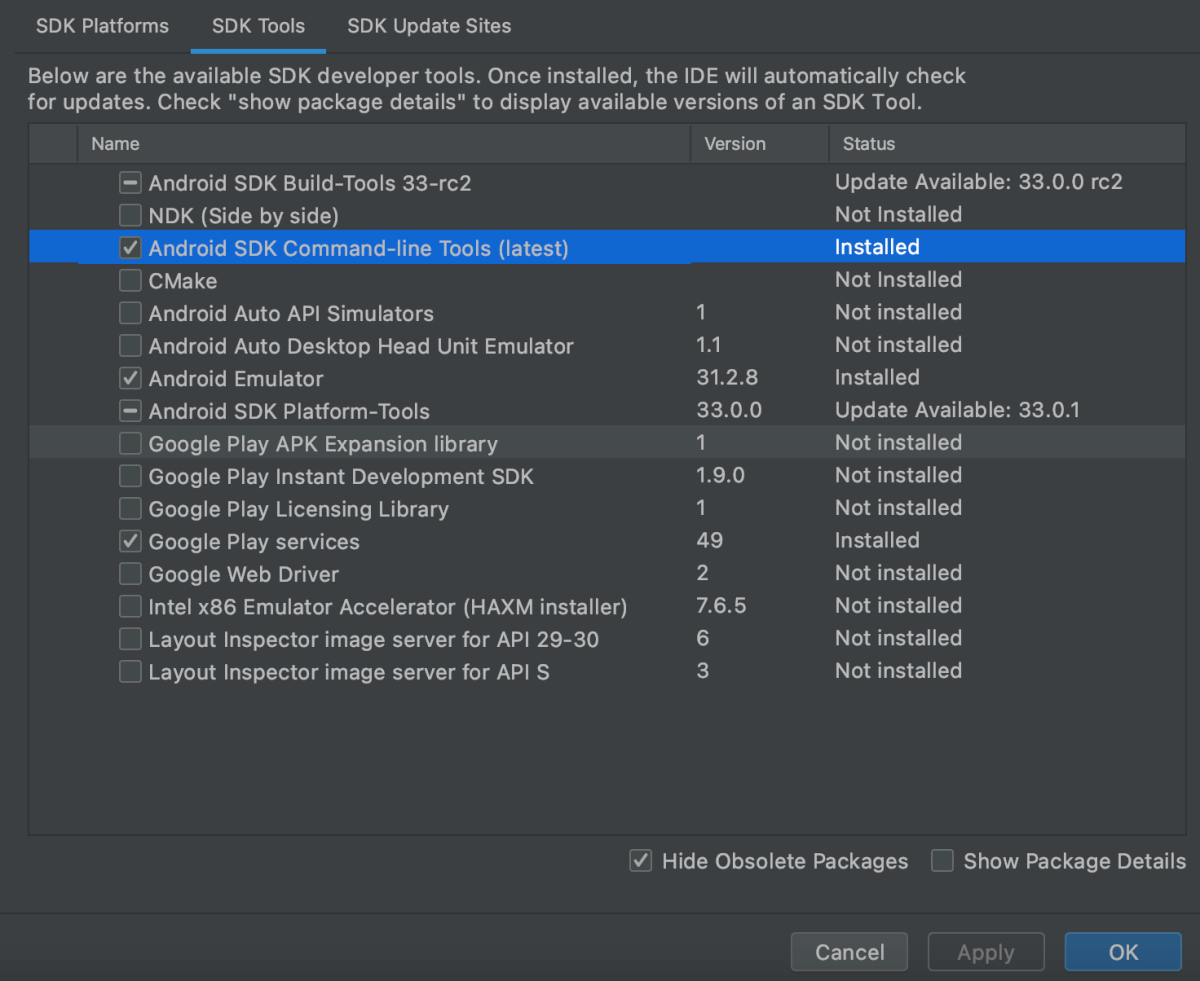The width and height of the screenshot is (1200, 981).
Task: Switch to the SDK Platforms tab
Action: pos(102,26)
